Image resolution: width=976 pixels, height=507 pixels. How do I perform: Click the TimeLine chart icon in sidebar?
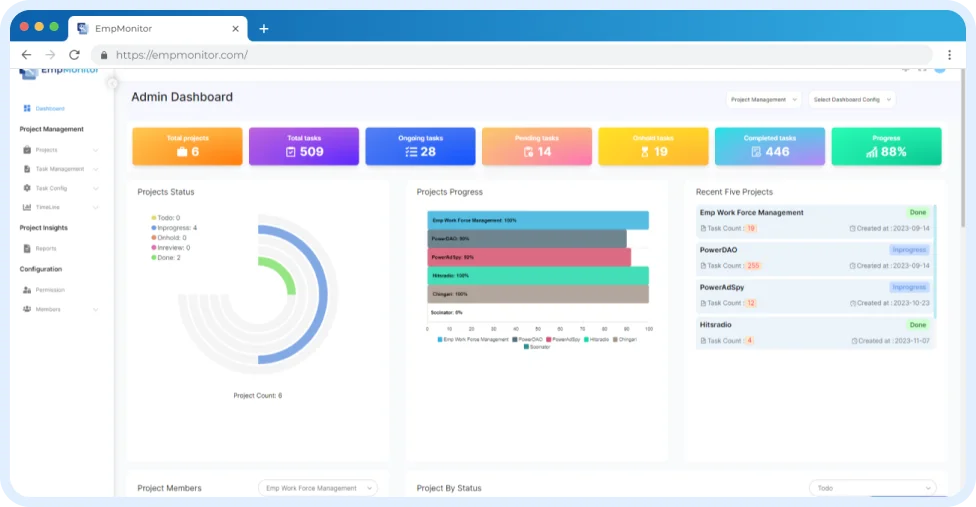(x=26, y=207)
